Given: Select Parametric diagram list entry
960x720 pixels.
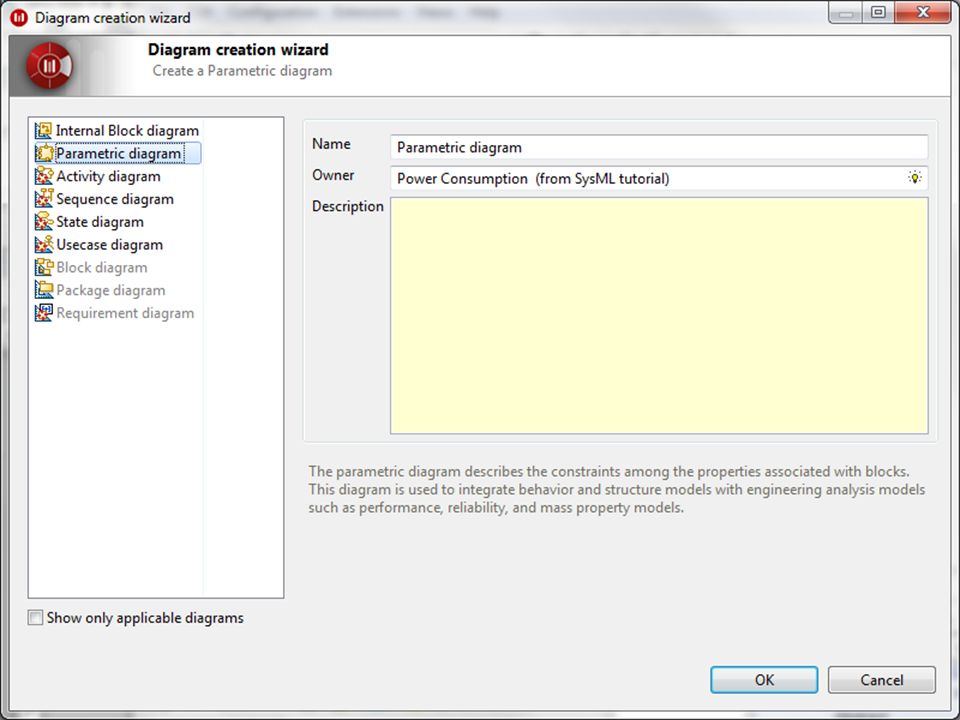Looking at the screenshot, I should tap(118, 153).
